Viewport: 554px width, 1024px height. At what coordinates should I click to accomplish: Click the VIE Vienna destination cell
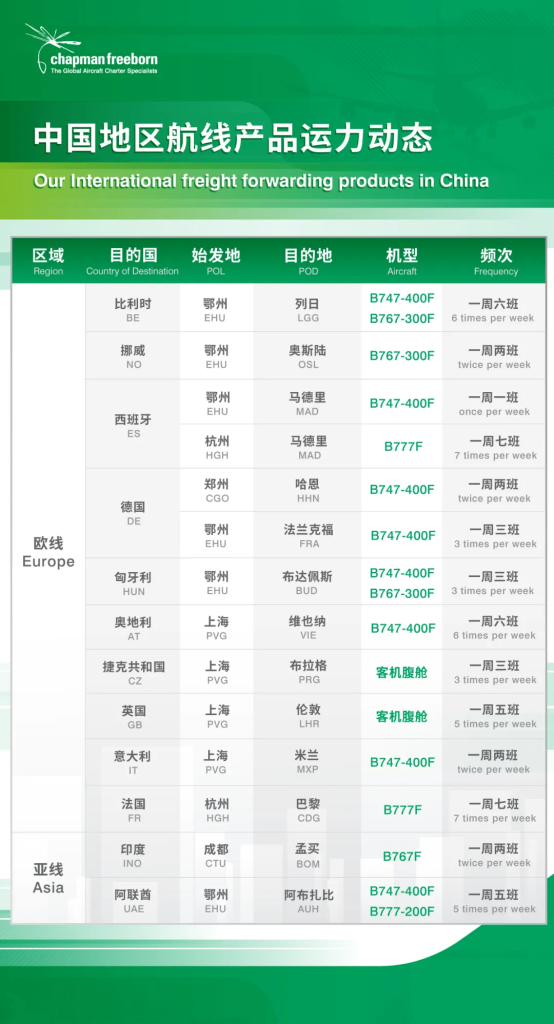pyautogui.click(x=308, y=628)
